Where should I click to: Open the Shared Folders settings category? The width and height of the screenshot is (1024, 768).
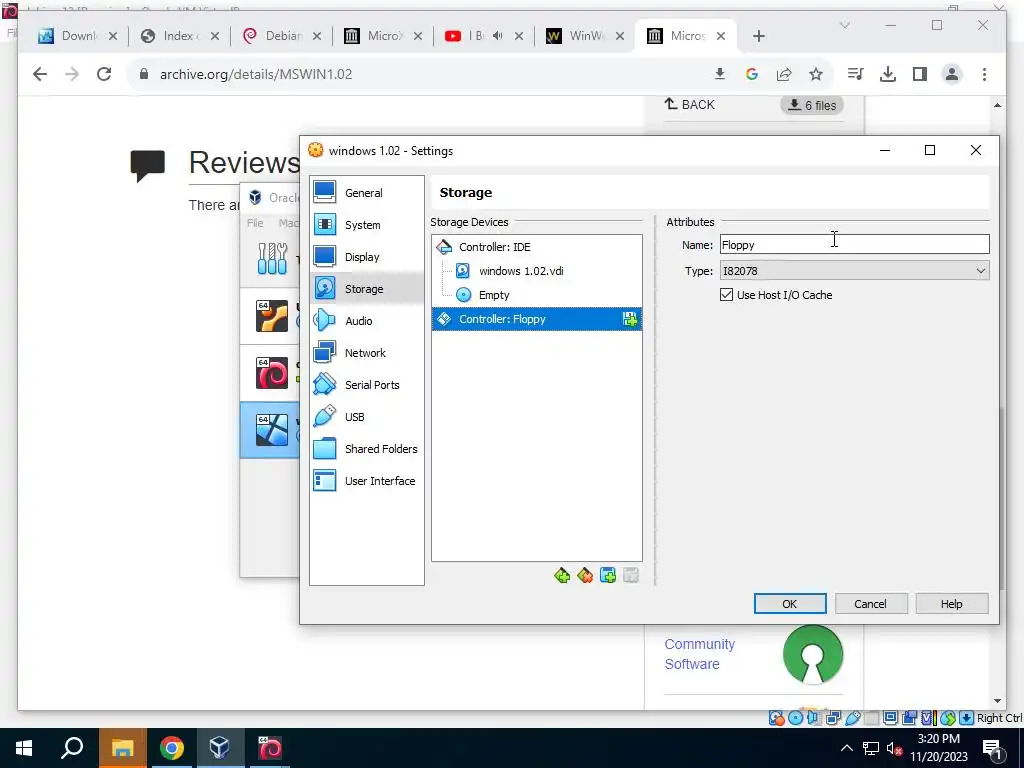pos(366,449)
